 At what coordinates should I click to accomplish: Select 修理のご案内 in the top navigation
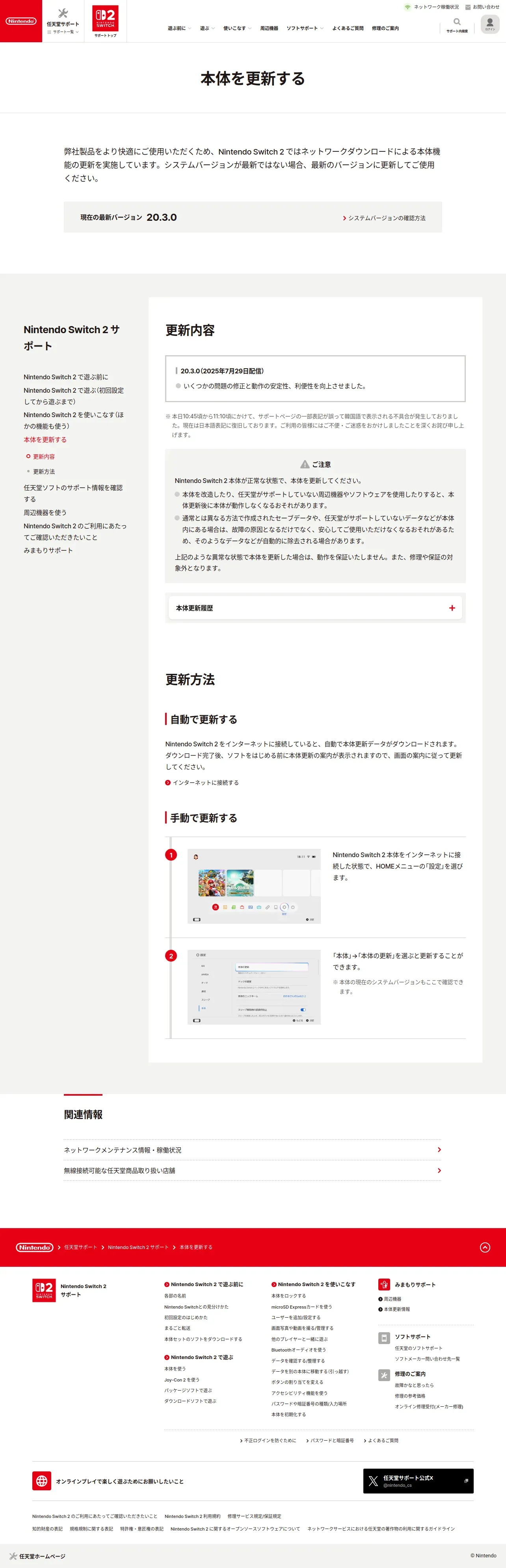click(385, 28)
